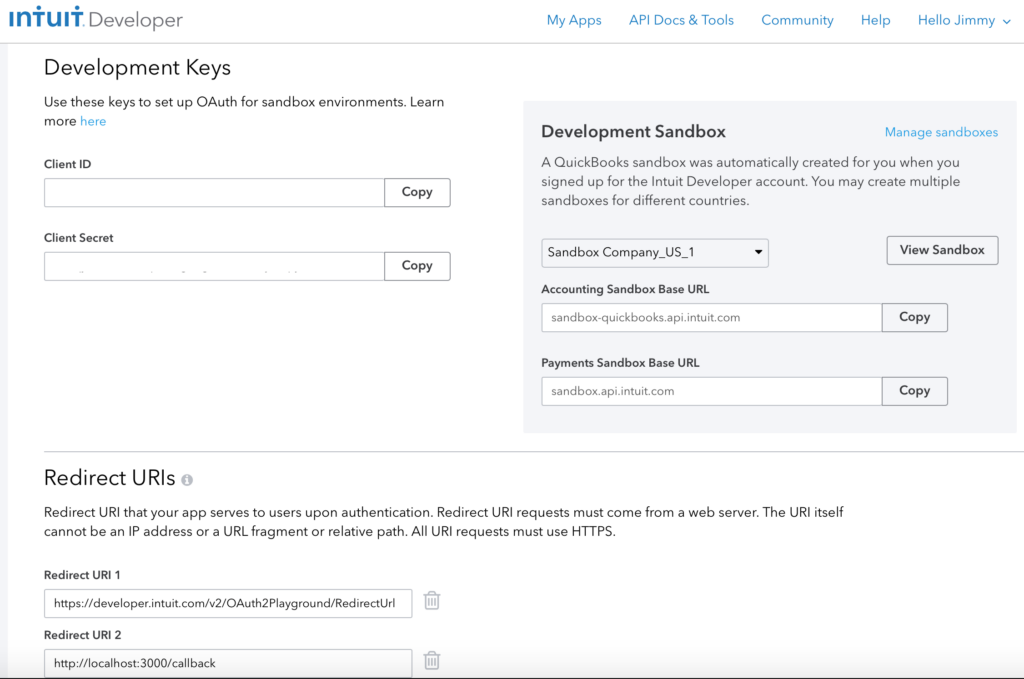Image resolution: width=1024 pixels, height=679 pixels.
Task: Click the Development Sandbox heading
Action: point(633,131)
